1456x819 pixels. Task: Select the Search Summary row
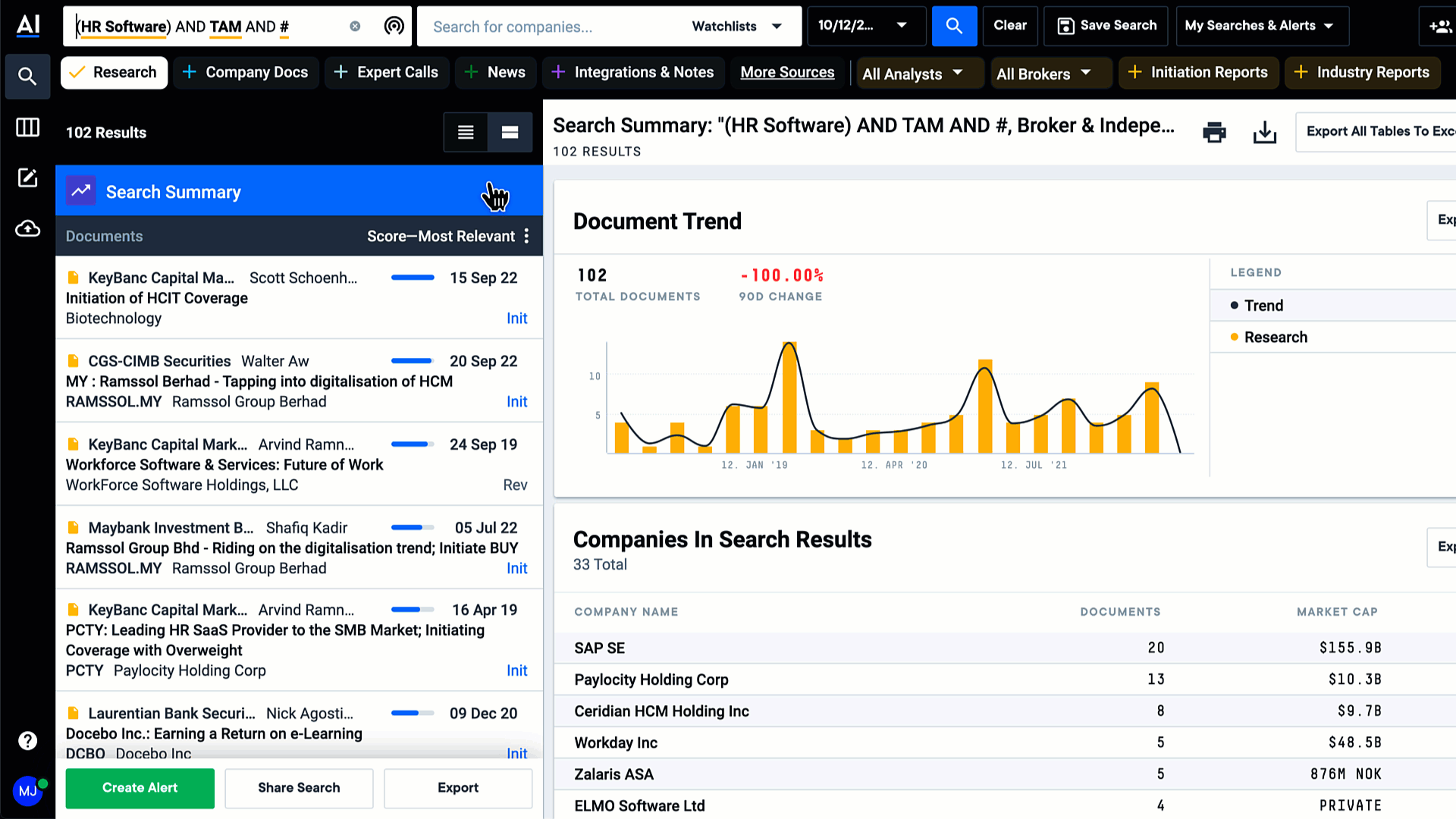pyautogui.click(x=299, y=191)
